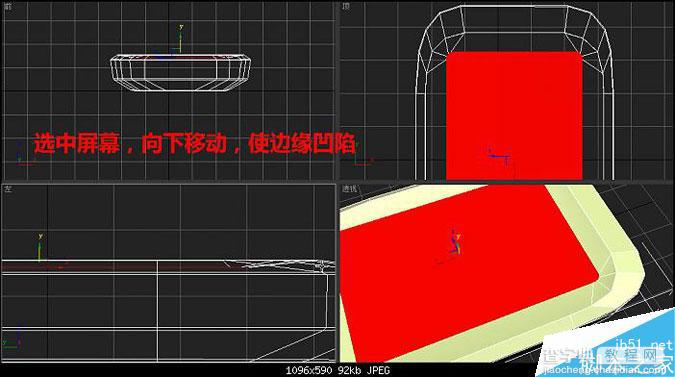Click the 1096x590 92kb JPEG caption
This screenshot has width=675, height=377.
coord(338,370)
